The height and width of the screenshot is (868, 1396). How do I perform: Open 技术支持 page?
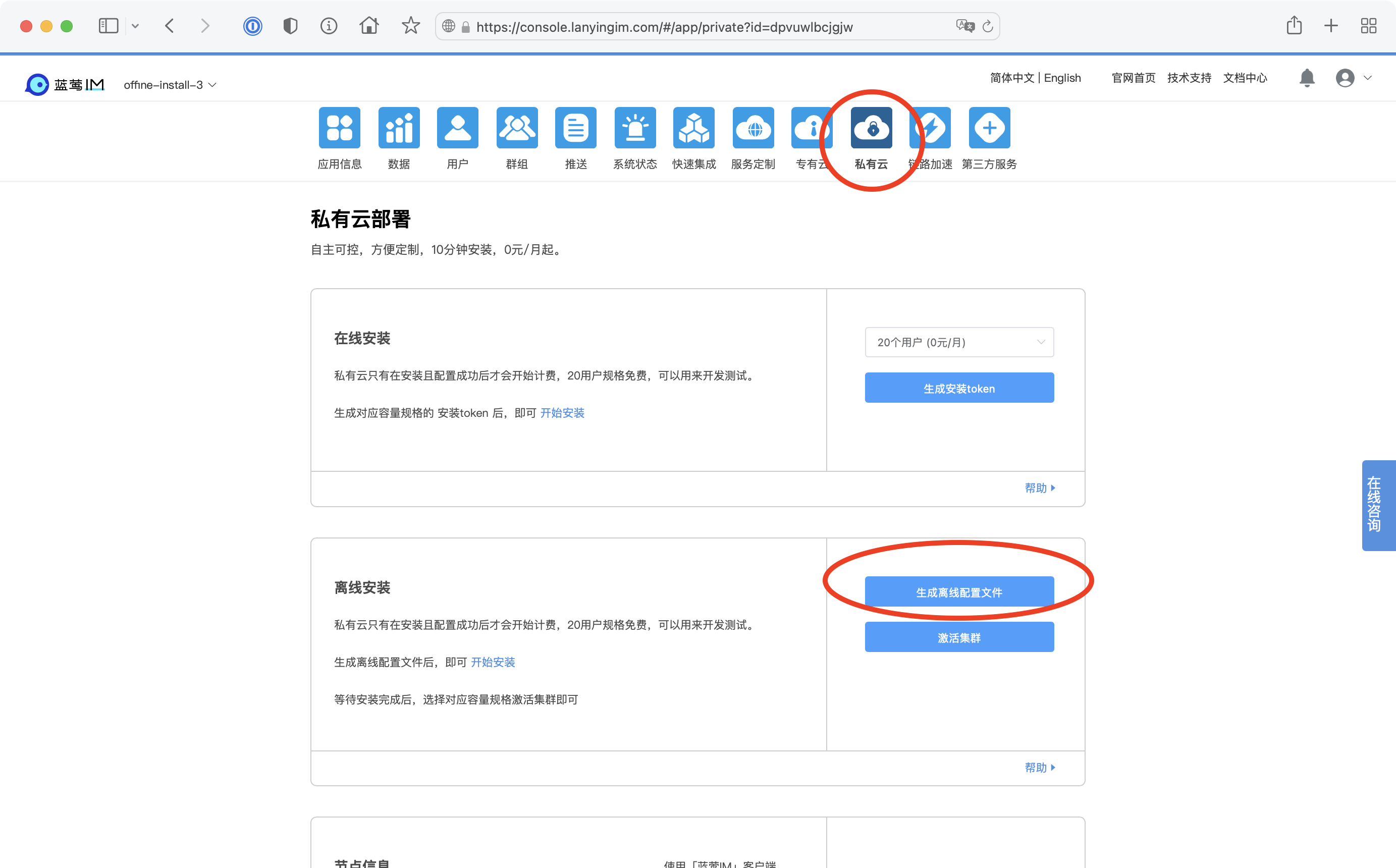1189,78
